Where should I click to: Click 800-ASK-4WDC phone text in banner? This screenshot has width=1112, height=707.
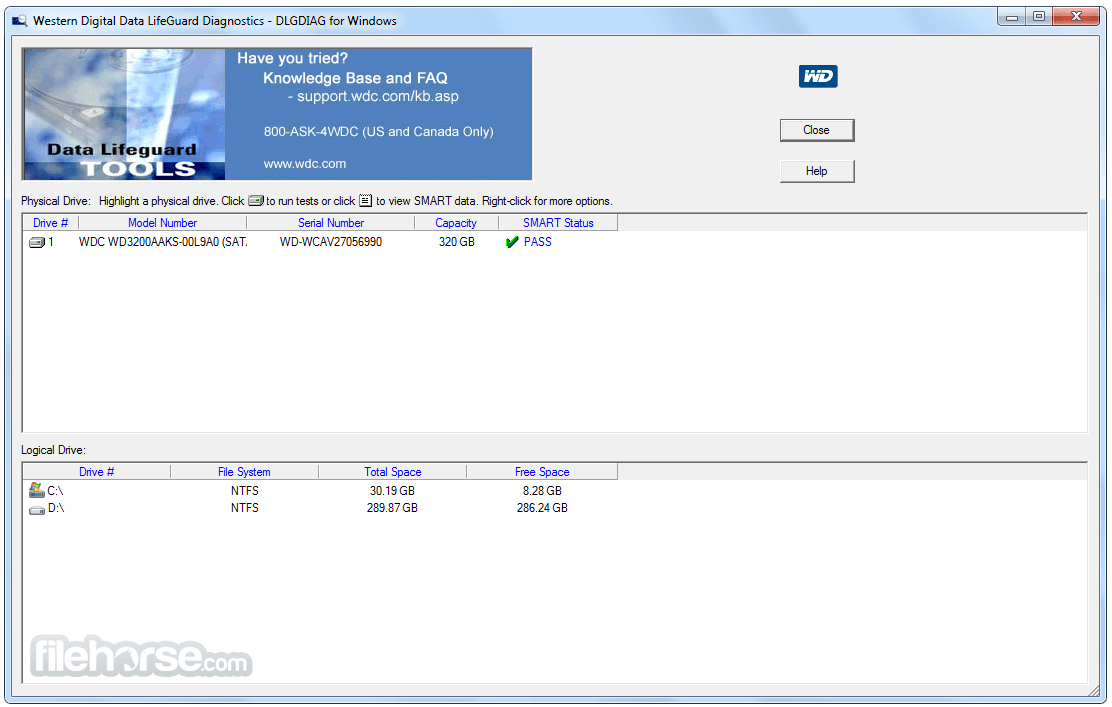pos(379,131)
